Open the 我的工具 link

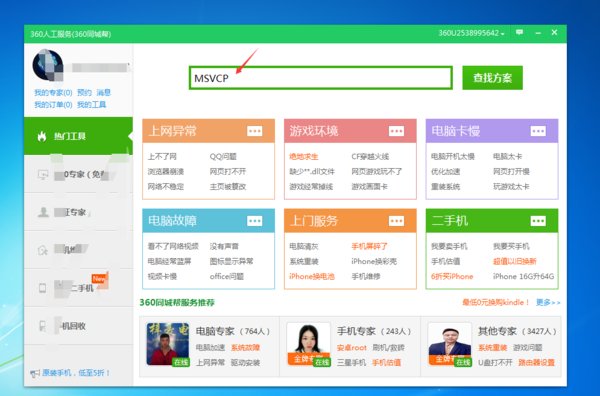pos(91,104)
